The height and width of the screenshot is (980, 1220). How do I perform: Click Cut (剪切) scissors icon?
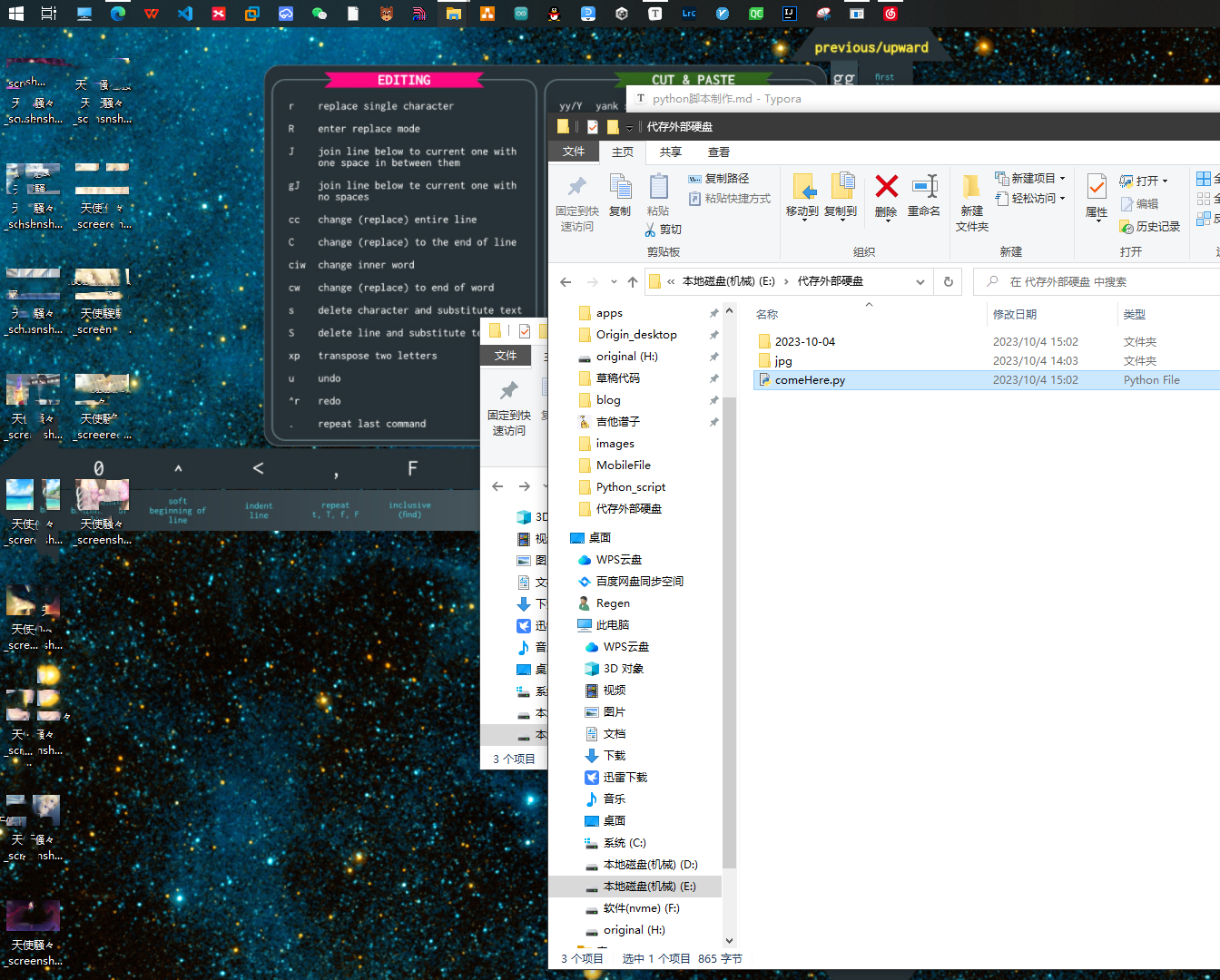pyautogui.click(x=664, y=230)
